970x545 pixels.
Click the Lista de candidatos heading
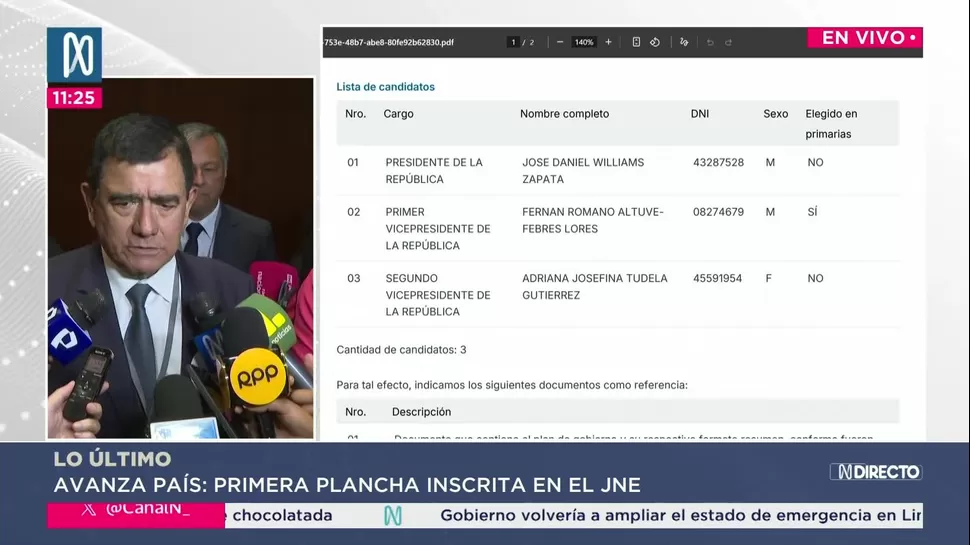click(385, 87)
